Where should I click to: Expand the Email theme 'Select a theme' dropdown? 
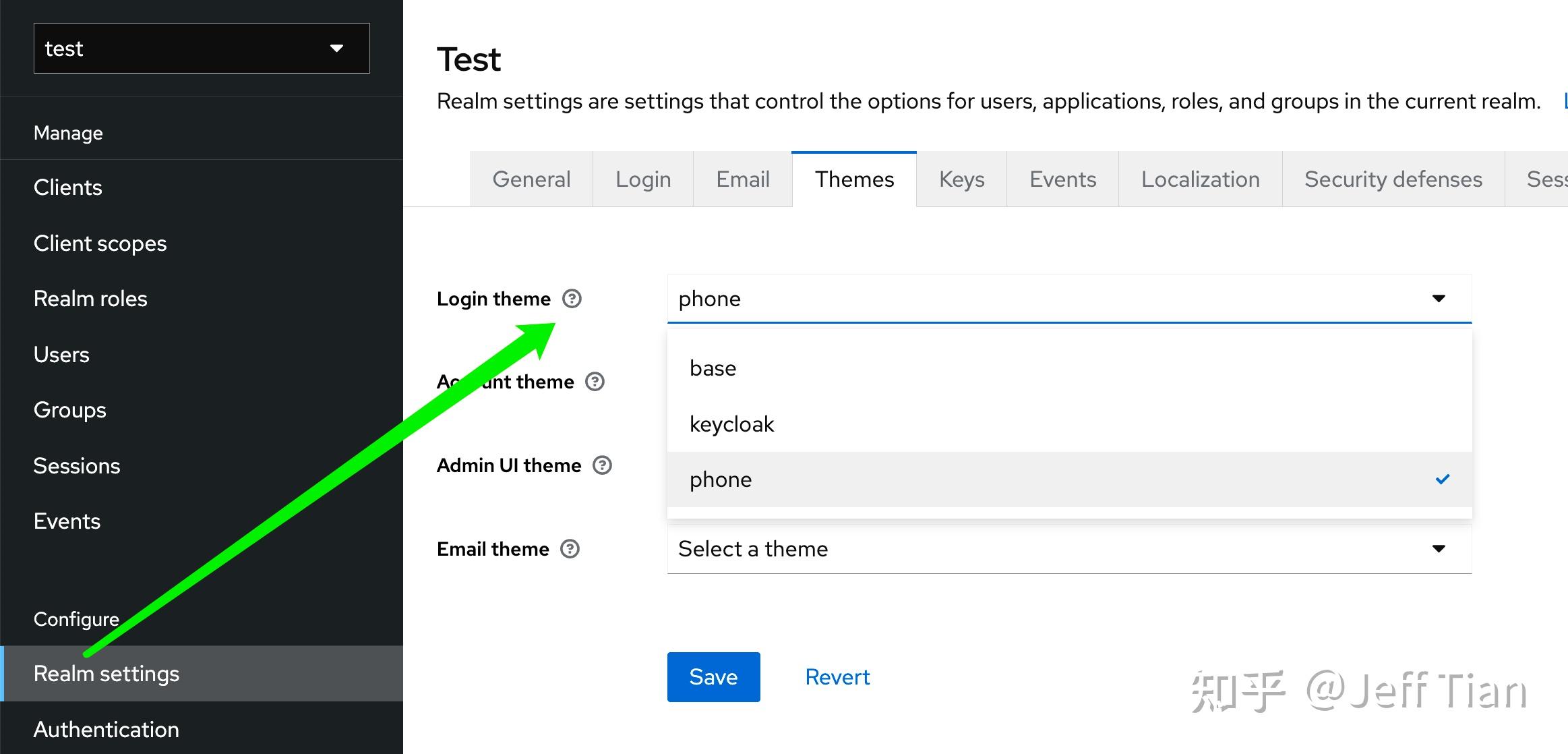(1069, 549)
